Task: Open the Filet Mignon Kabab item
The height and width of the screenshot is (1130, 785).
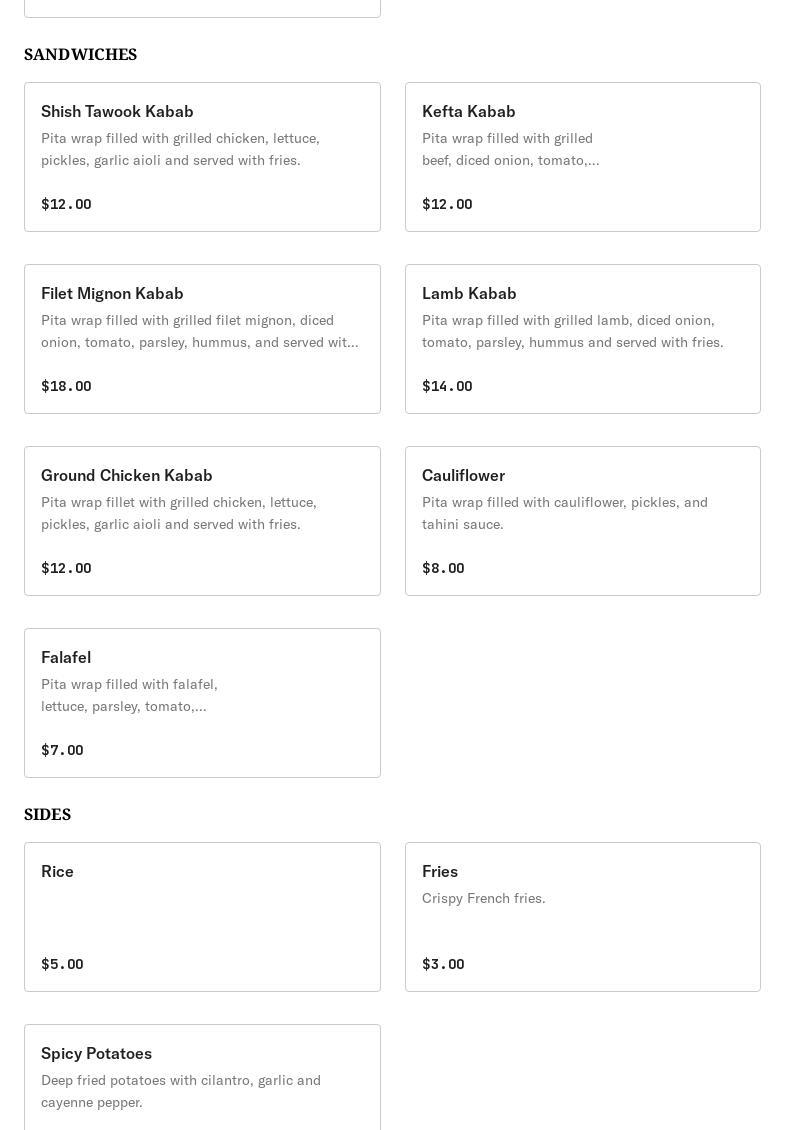Action: click(202, 339)
